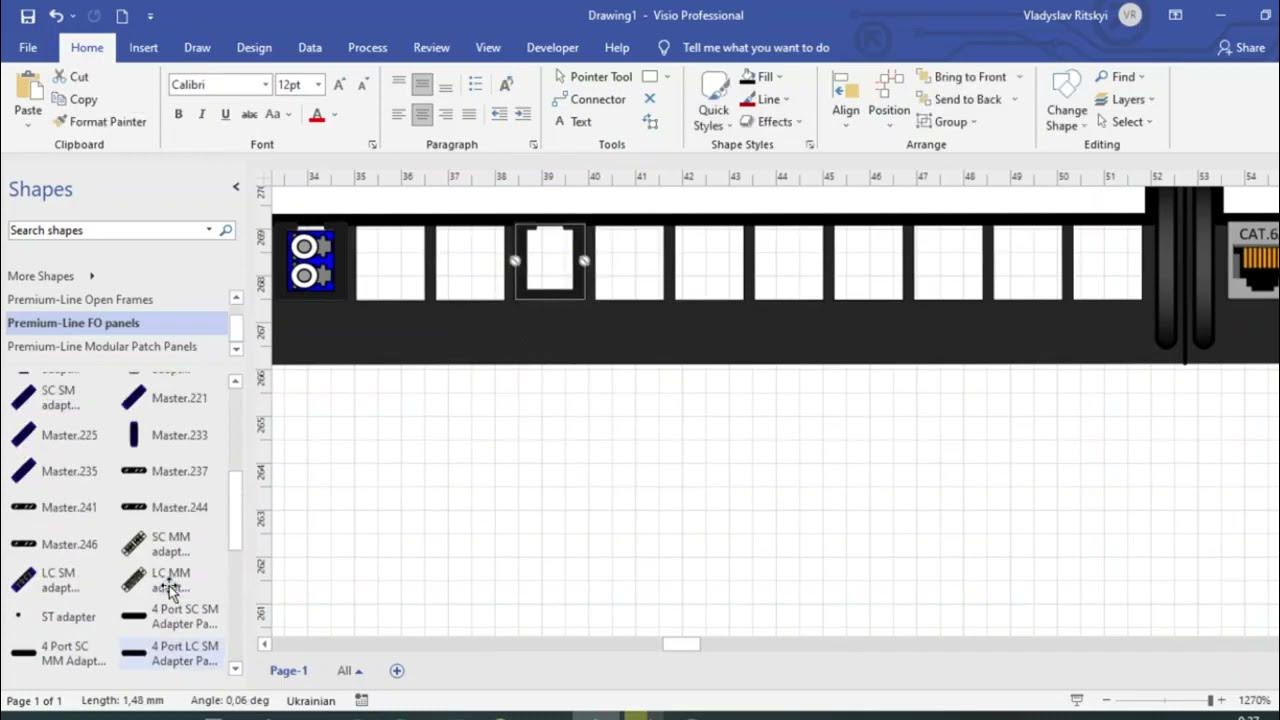Open the Premium-Line Open Frames stencil
Screen dimensions: 1280x720
[x=80, y=299]
